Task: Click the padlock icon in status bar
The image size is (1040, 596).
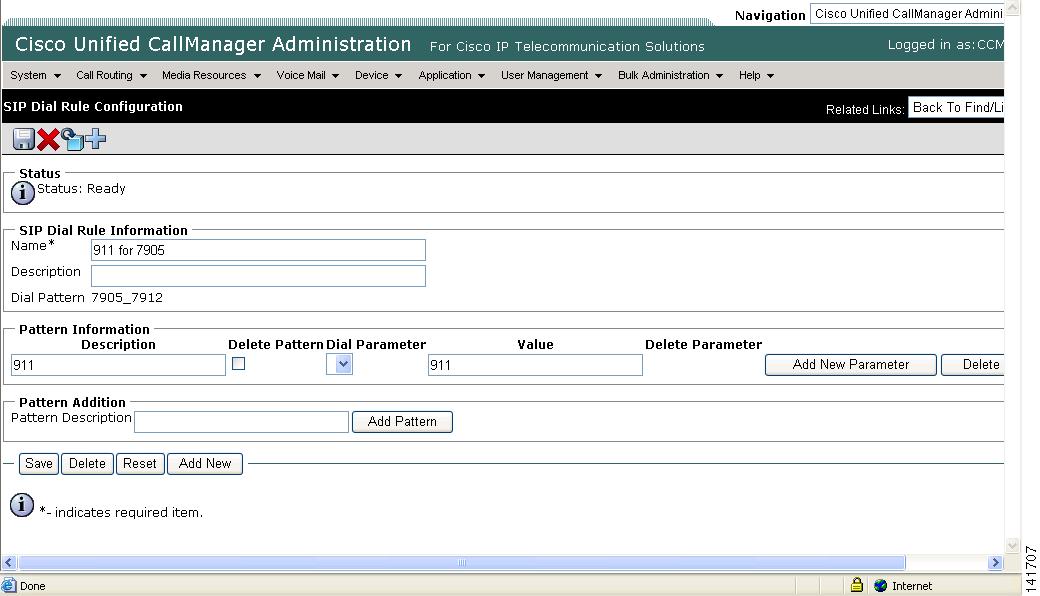Action: (x=856, y=585)
